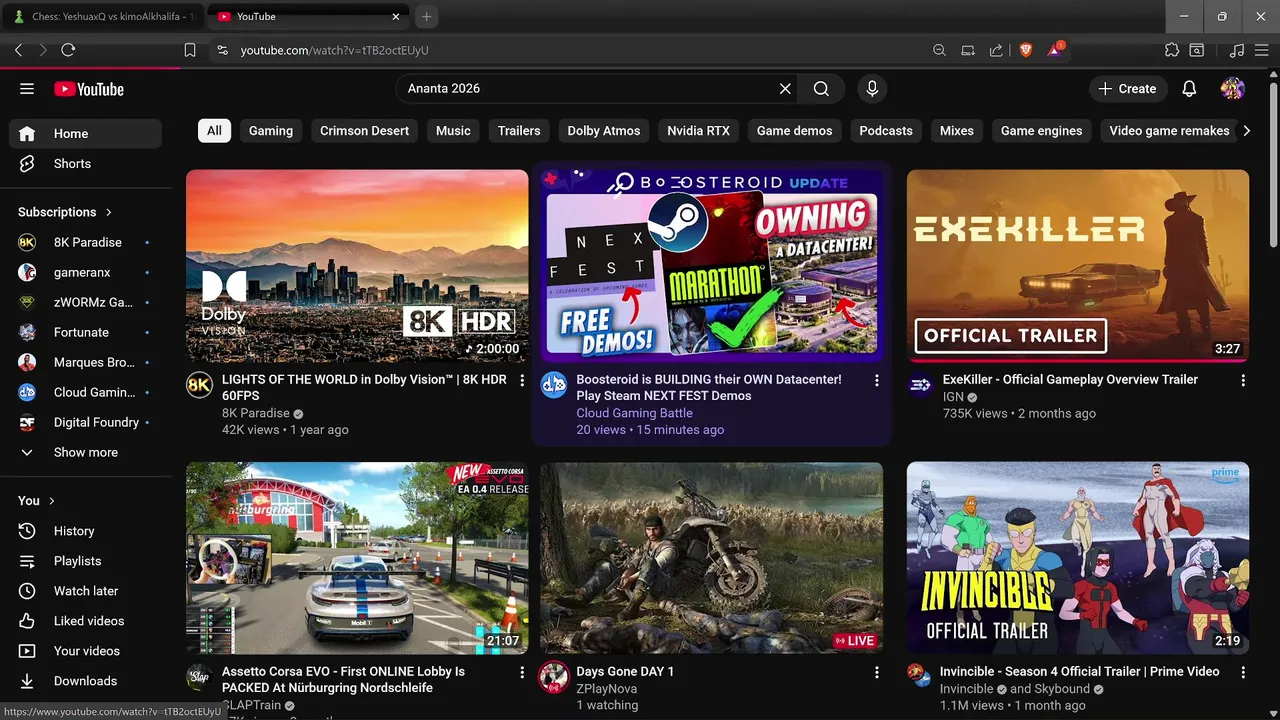This screenshot has width=1280, height=720.
Task: Open options for Assetto Corsa EVO video
Action: (522, 673)
